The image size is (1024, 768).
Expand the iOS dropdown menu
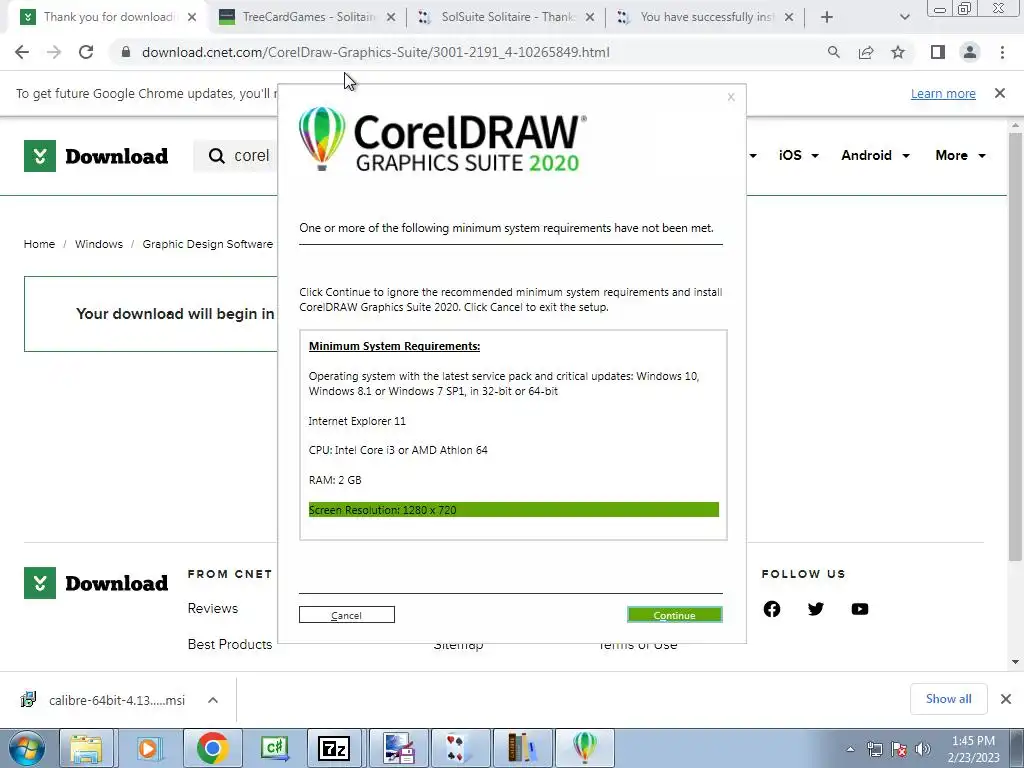799,155
